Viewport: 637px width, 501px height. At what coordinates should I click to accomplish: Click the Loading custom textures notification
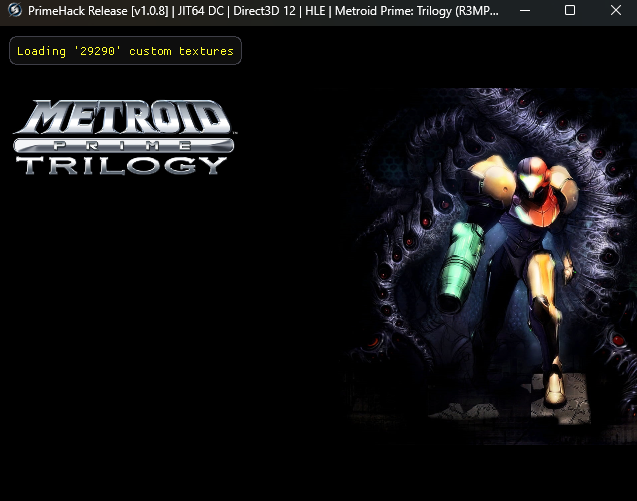coord(125,51)
